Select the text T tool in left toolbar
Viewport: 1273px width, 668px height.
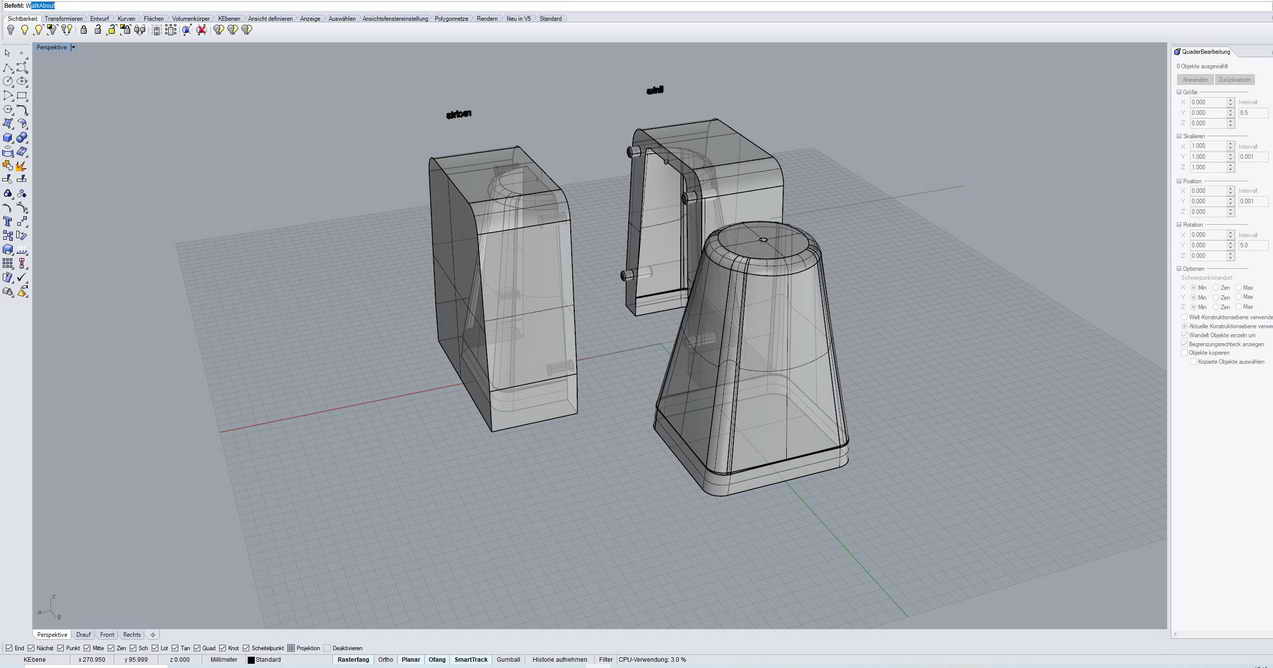(8, 221)
